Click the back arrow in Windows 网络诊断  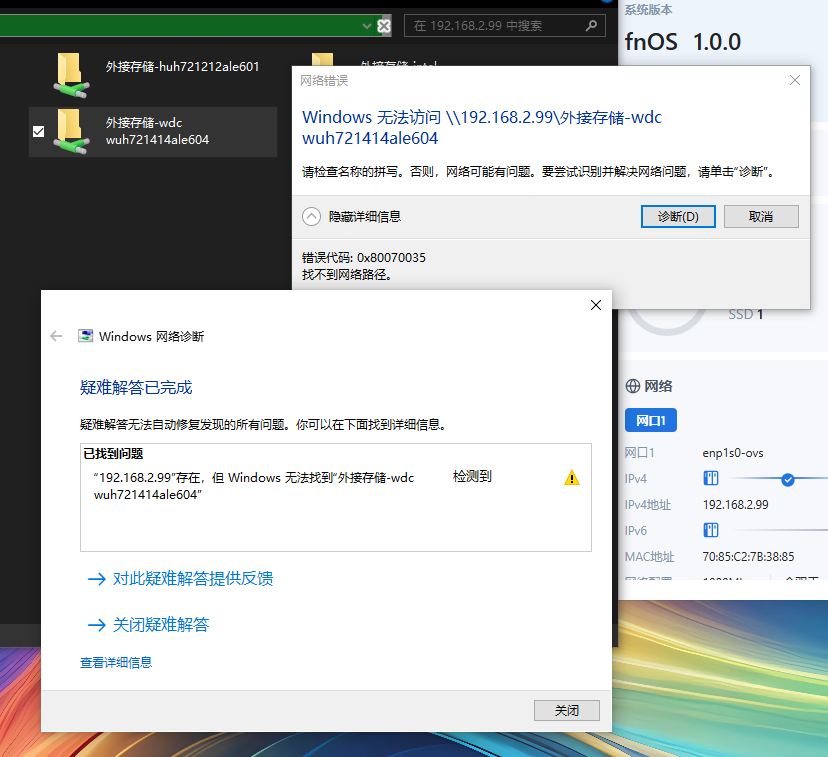[56, 336]
